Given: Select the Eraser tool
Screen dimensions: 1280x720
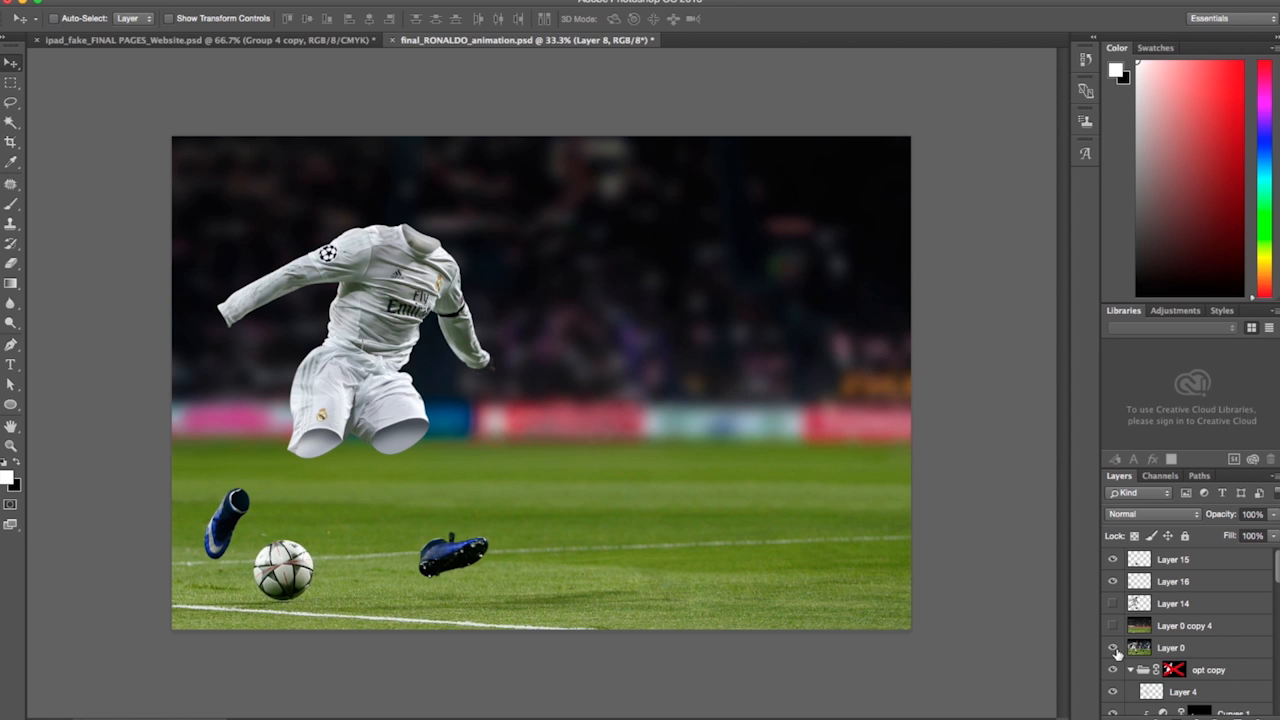Looking at the screenshot, I should [11, 265].
